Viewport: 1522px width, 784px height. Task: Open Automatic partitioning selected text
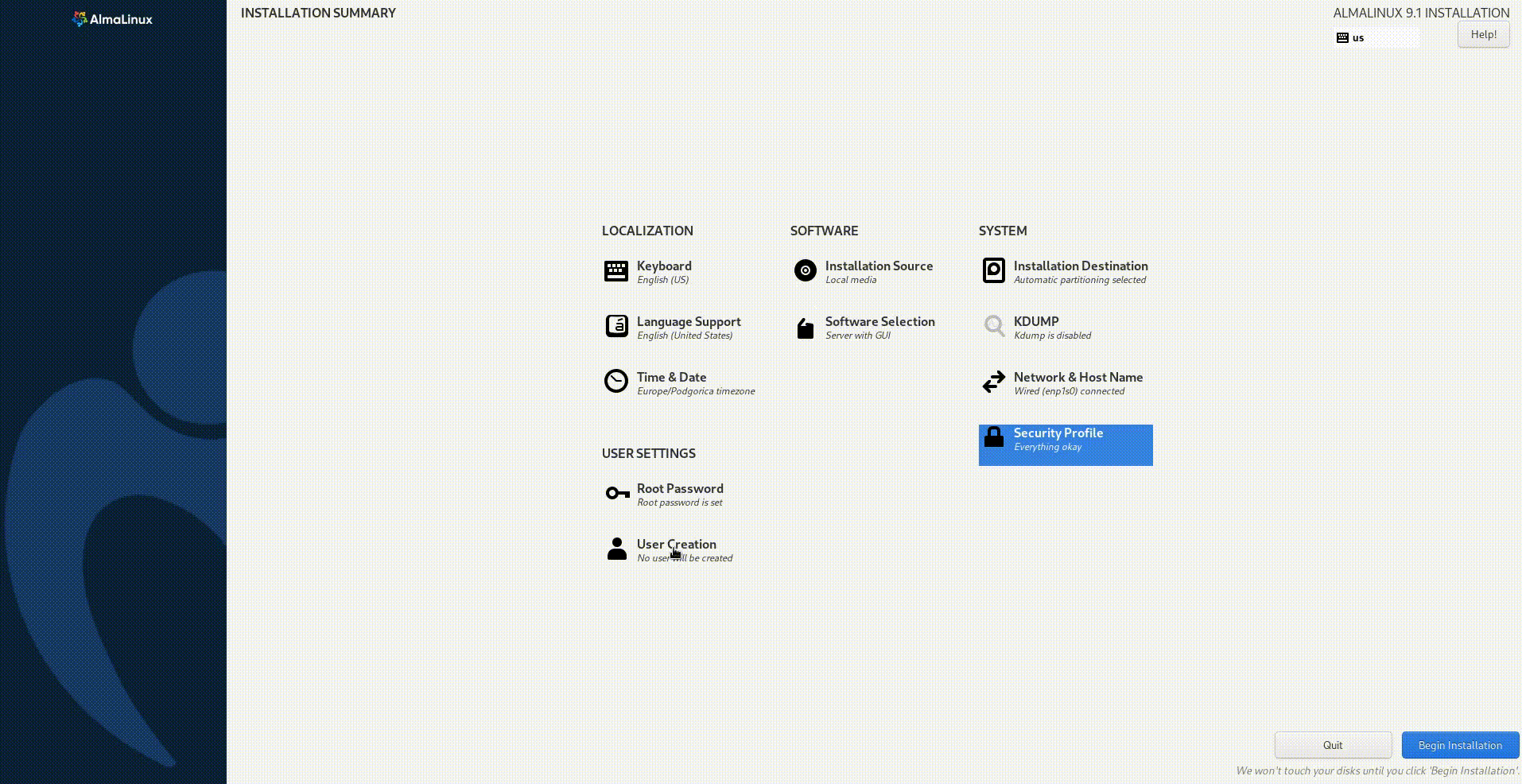pyautogui.click(x=1079, y=280)
